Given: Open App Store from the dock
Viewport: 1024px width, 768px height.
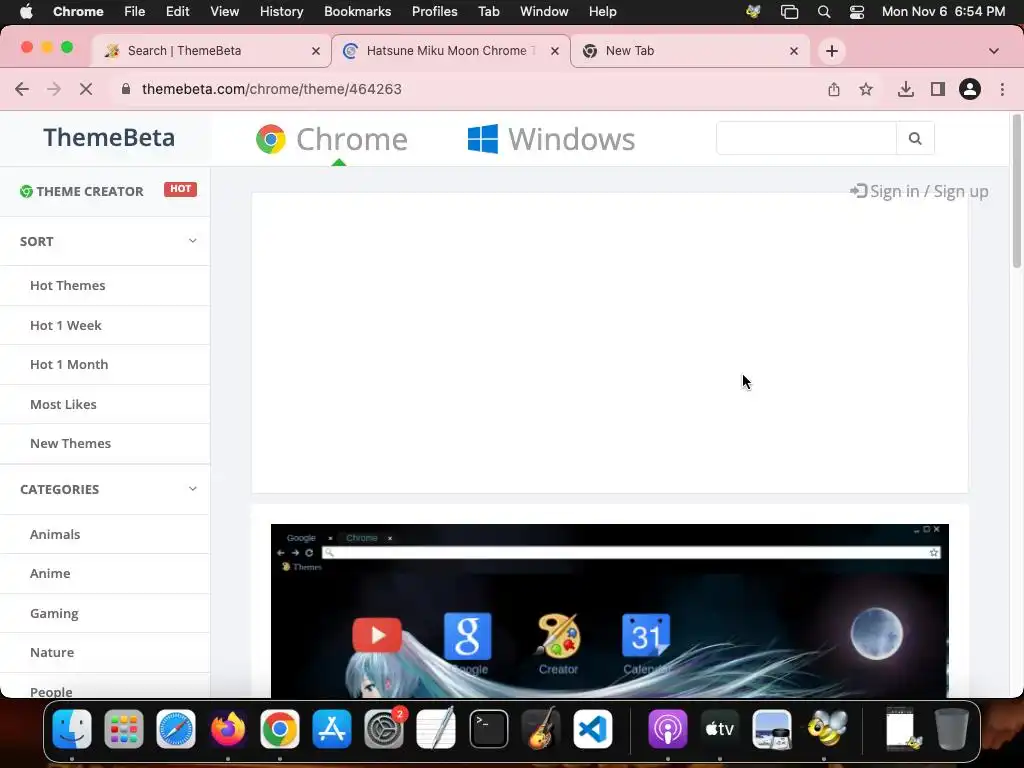Looking at the screenshot, I should pos(332,729).
